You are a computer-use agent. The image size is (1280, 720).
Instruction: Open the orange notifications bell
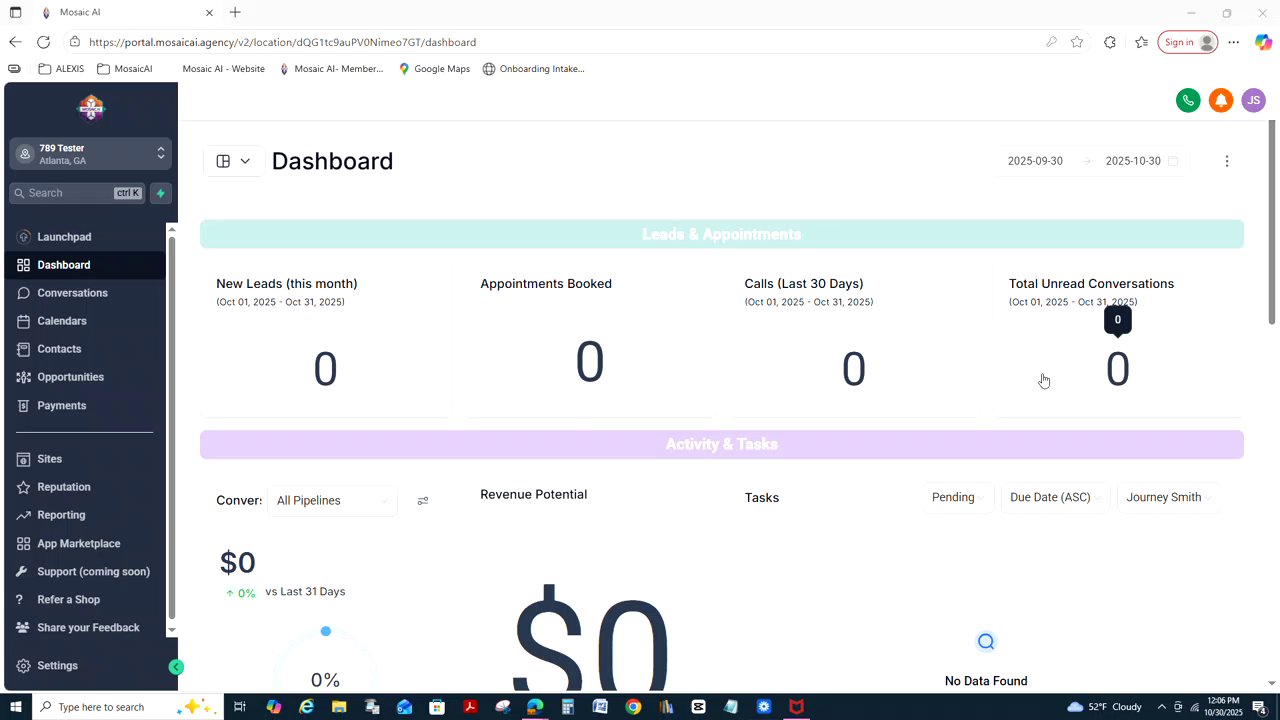point(1221,100)
